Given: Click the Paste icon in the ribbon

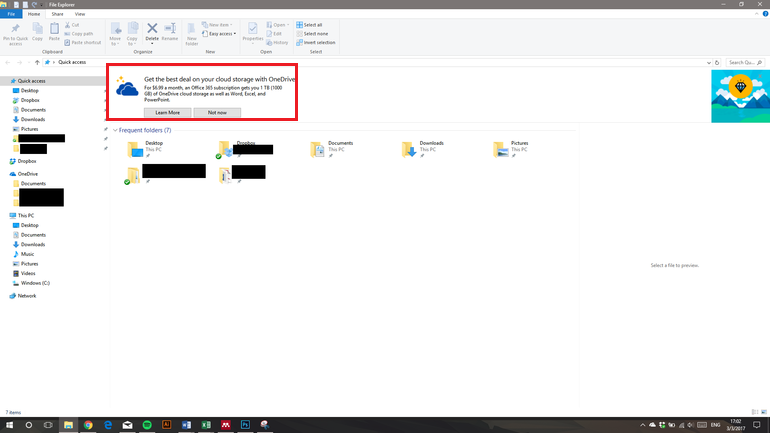Looking at the screenshot, I should (54, 32).
